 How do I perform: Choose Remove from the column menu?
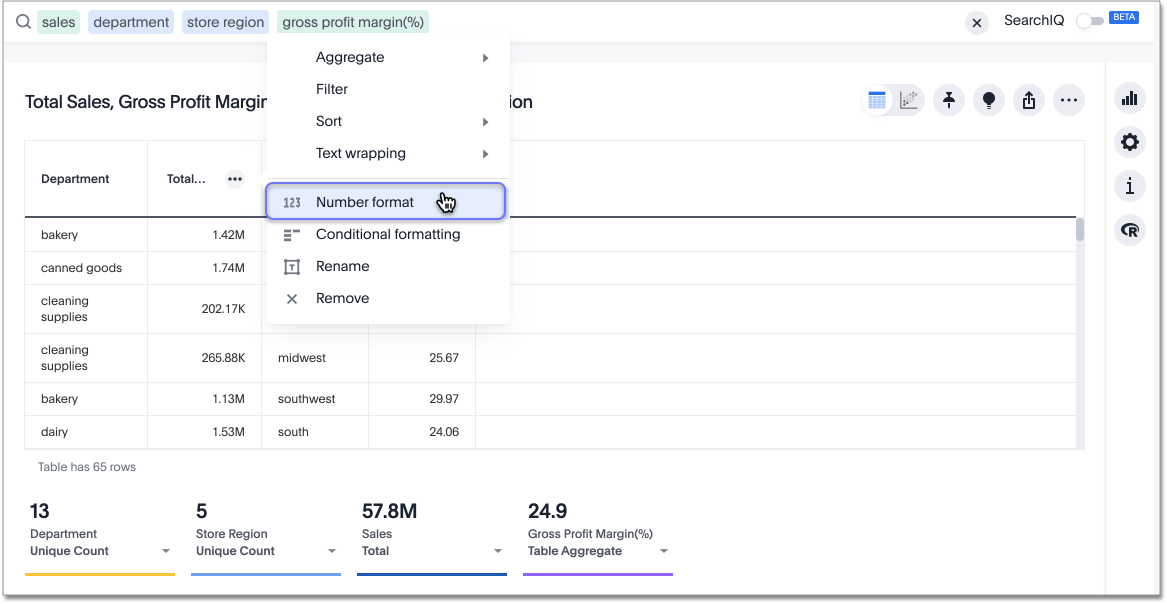343,298
